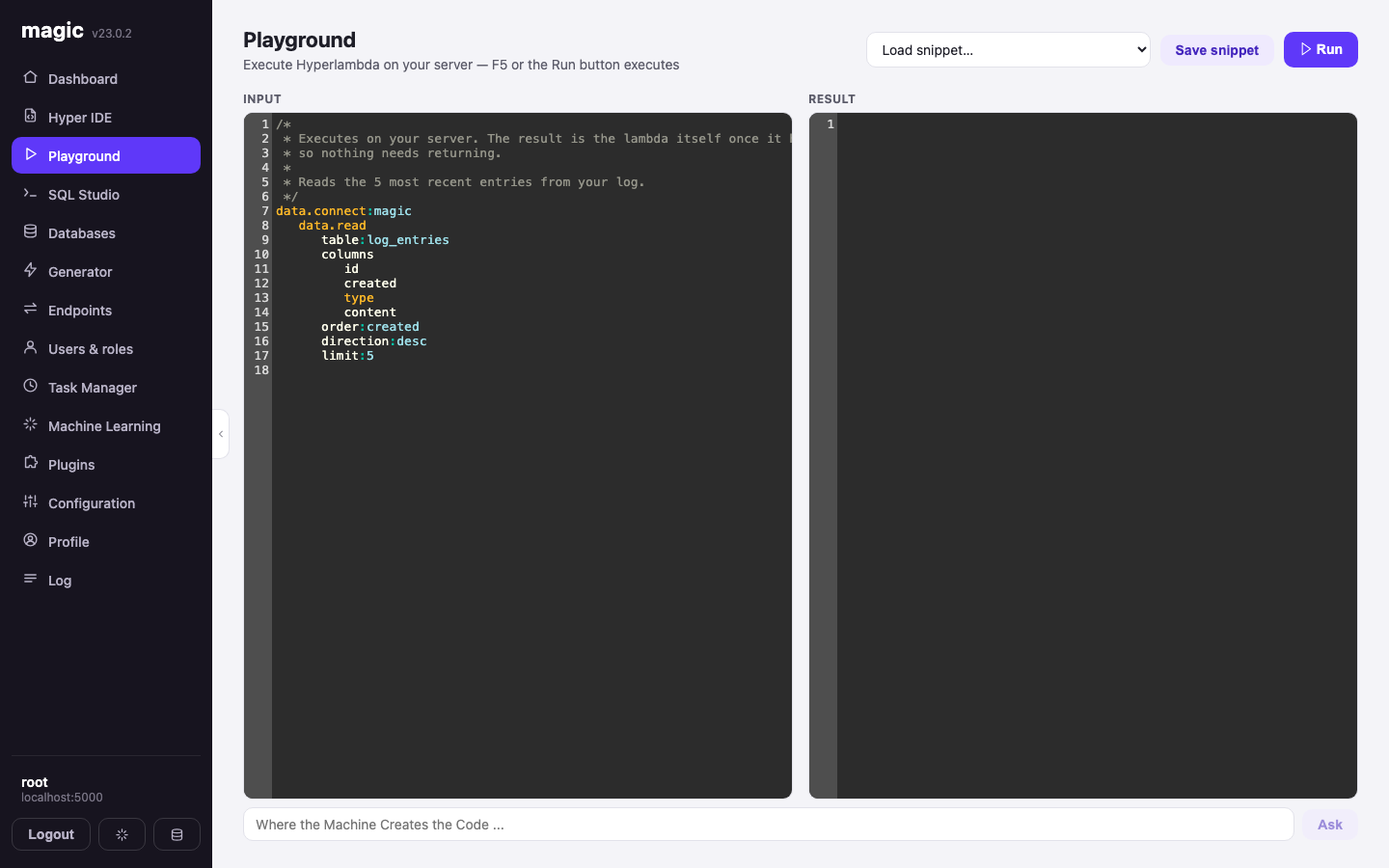Click the Endpoints arrows icon
This screenshot has width=1389, height=868.
30,309
